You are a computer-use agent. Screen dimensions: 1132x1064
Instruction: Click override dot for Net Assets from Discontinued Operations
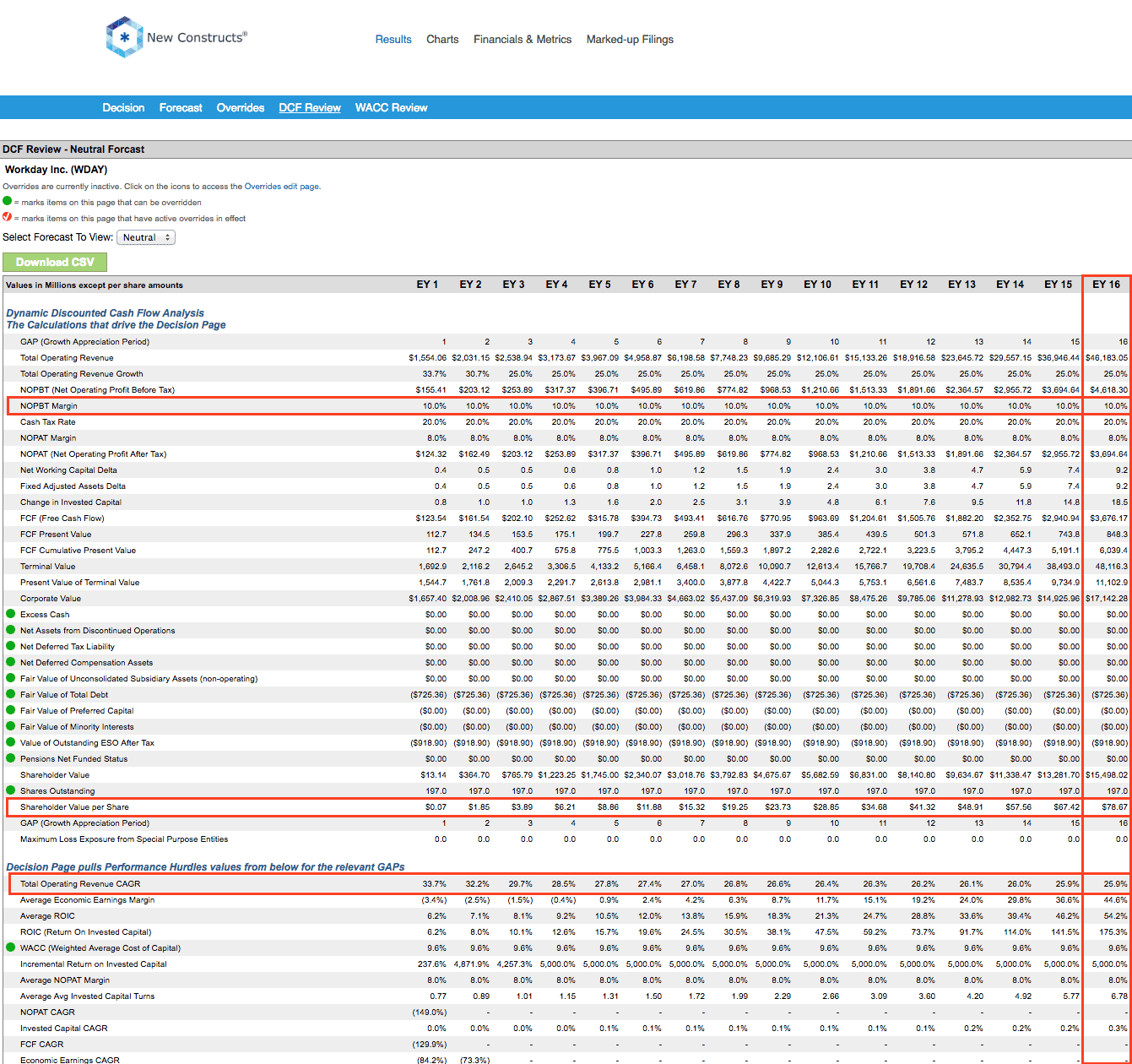10,630
